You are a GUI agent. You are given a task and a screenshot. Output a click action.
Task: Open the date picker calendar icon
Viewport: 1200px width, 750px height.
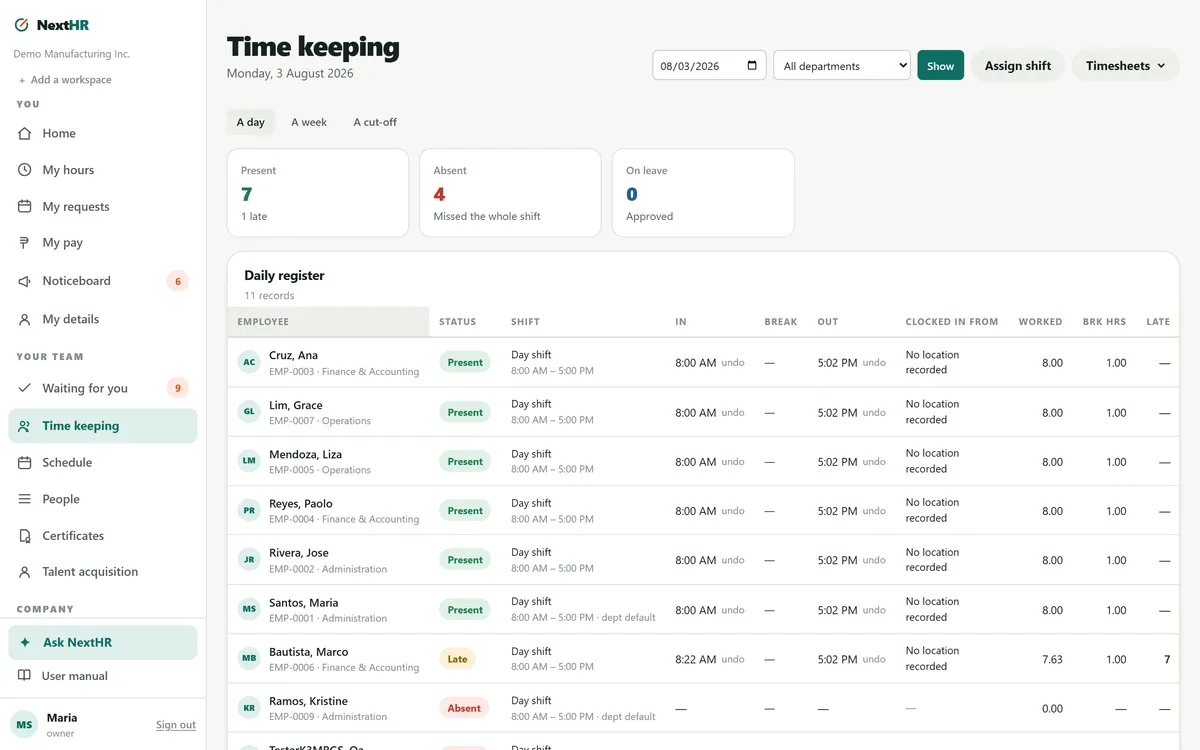coord(752,66)
